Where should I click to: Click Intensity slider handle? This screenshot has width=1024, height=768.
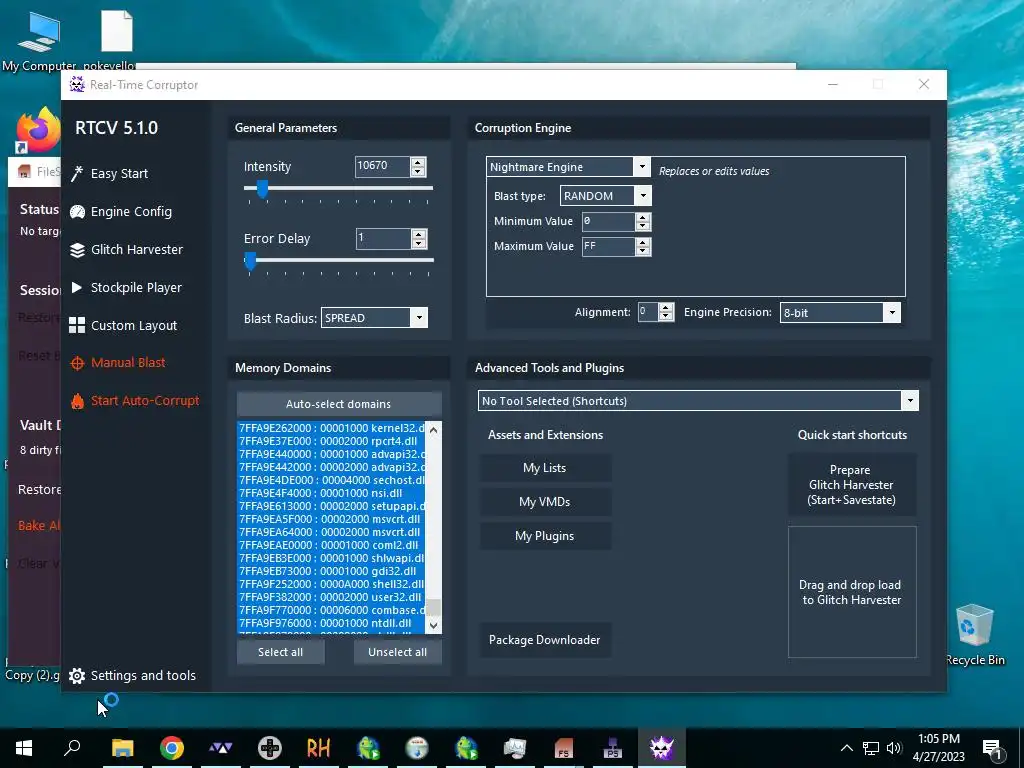pyautogui.click(x=262, y=189)
